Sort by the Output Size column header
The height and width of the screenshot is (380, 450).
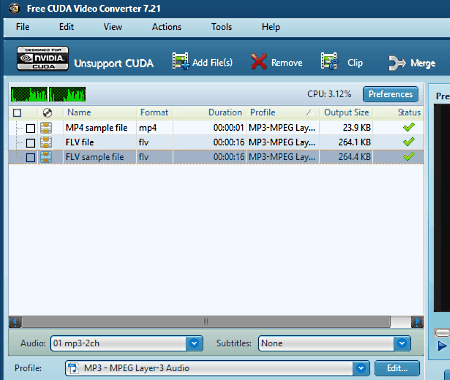click(x=346, y=112)
